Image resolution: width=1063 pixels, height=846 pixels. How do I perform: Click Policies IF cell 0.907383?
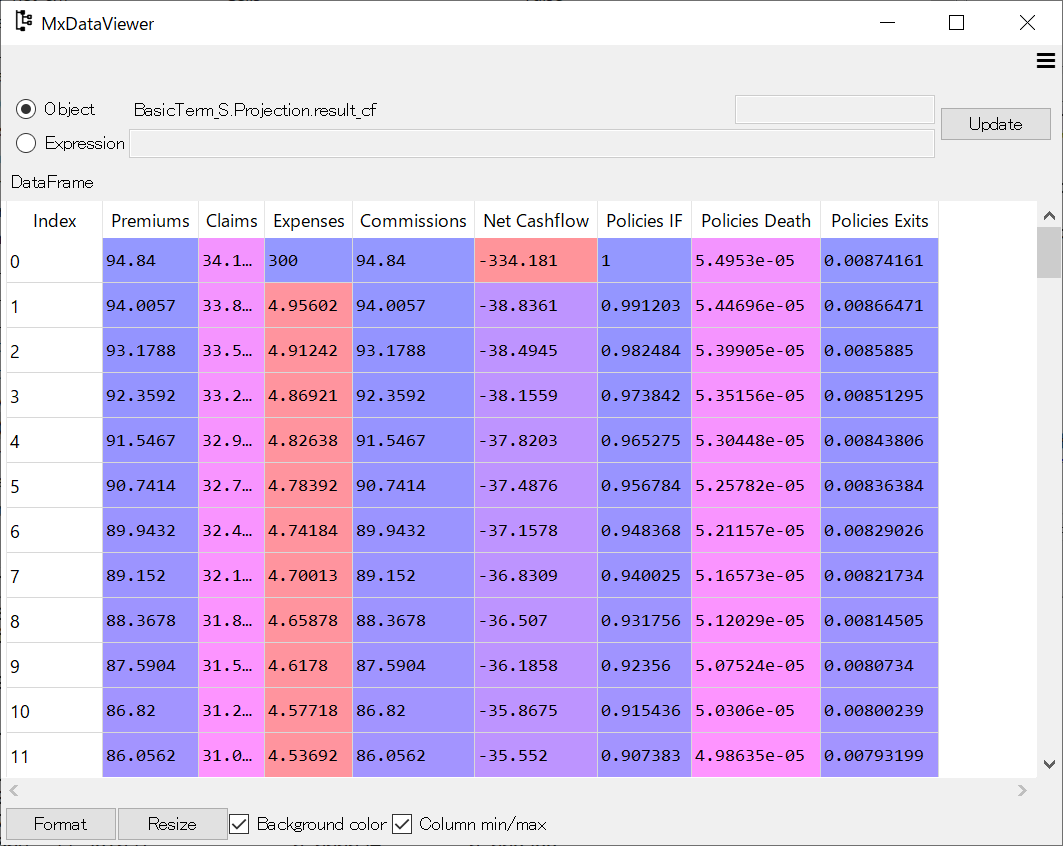(644, 755)
